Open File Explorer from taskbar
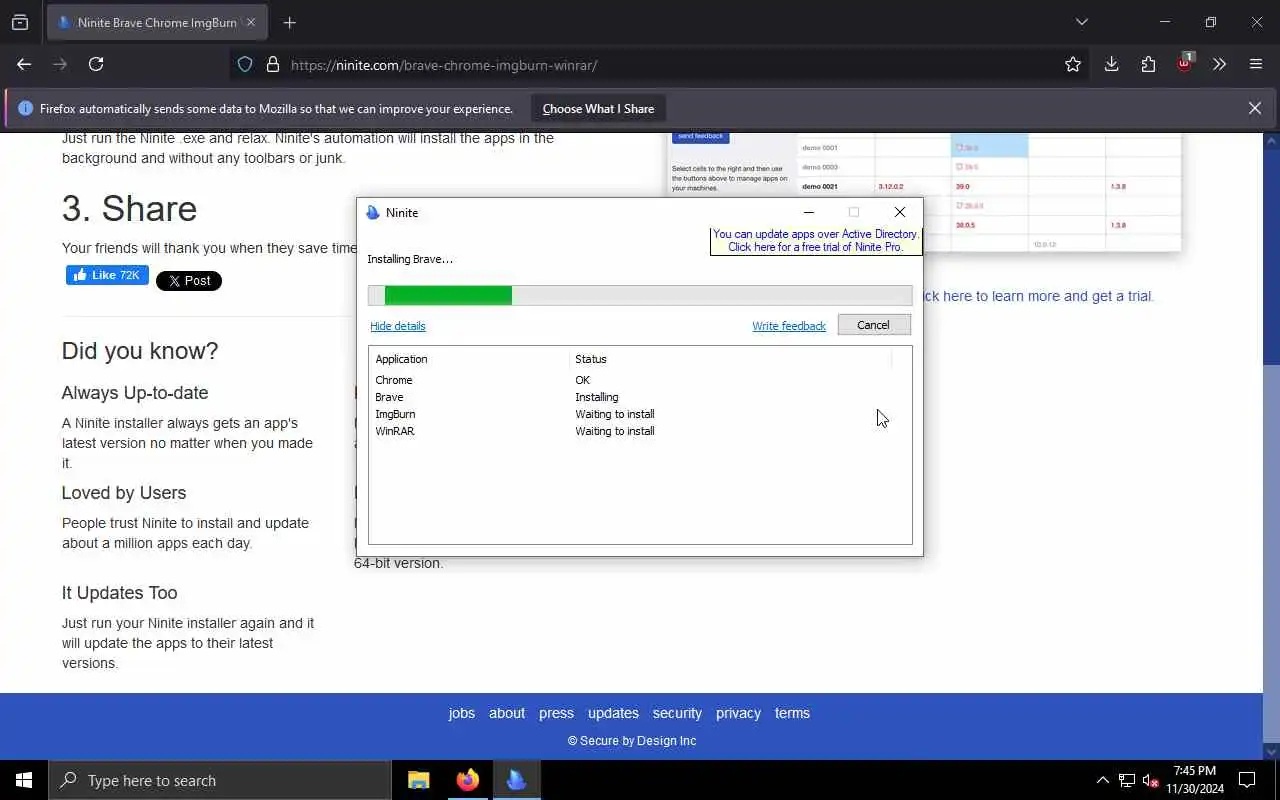This screenshot has height=800, width=1280. [x=419, y=780]
